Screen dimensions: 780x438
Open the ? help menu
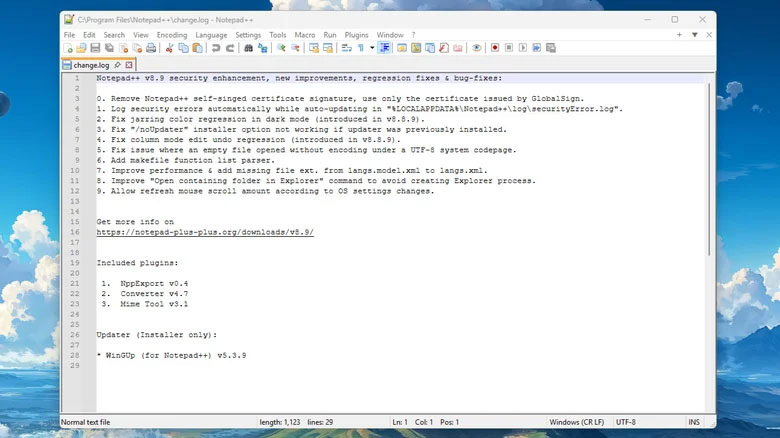tap(413, 35)
